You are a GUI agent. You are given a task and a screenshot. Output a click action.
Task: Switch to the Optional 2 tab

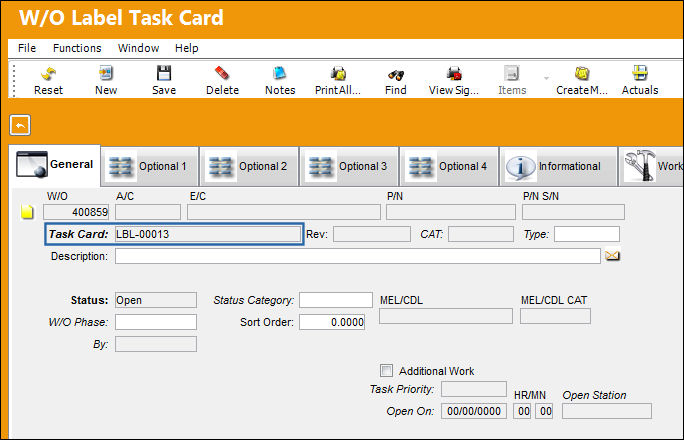(x=250, y=167)
